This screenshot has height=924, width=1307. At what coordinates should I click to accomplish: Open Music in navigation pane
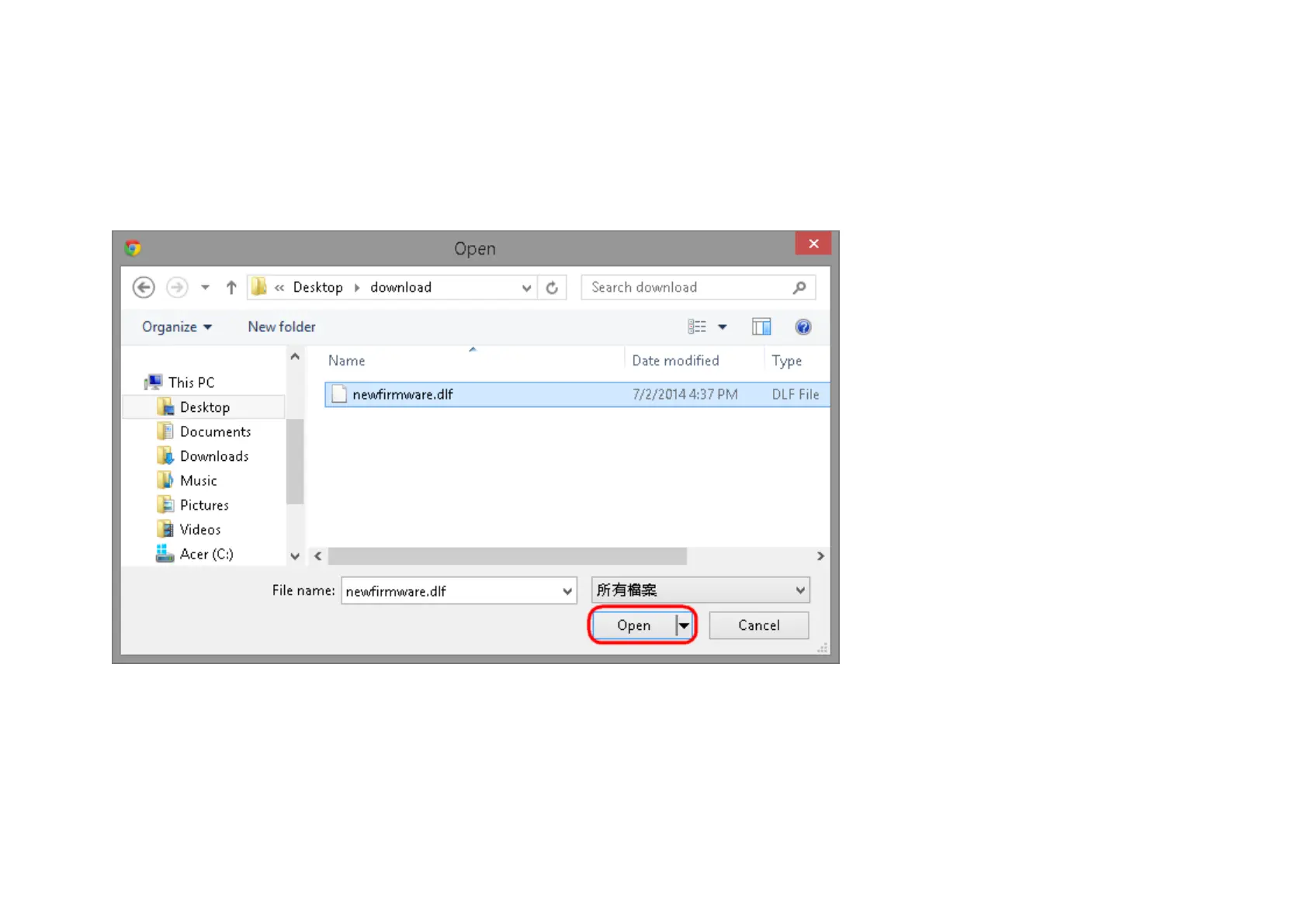pos(199,481)
